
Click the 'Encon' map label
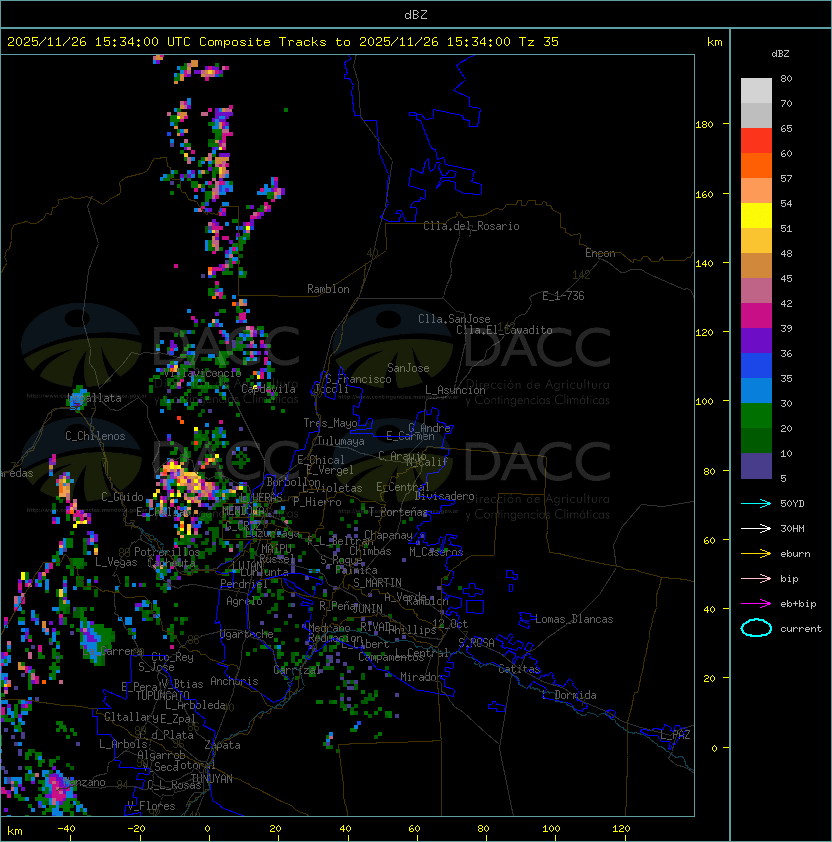pos(600,253)
